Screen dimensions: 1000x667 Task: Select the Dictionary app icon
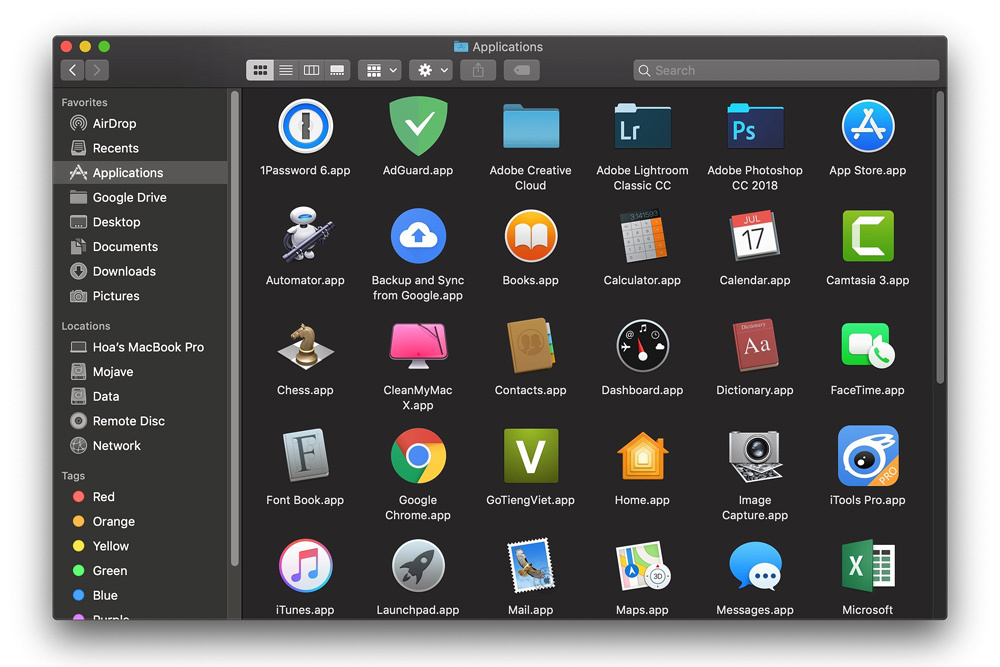755,346
